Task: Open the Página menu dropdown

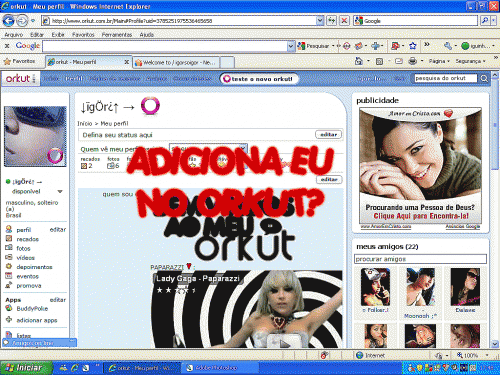Action: pos(439,61)
